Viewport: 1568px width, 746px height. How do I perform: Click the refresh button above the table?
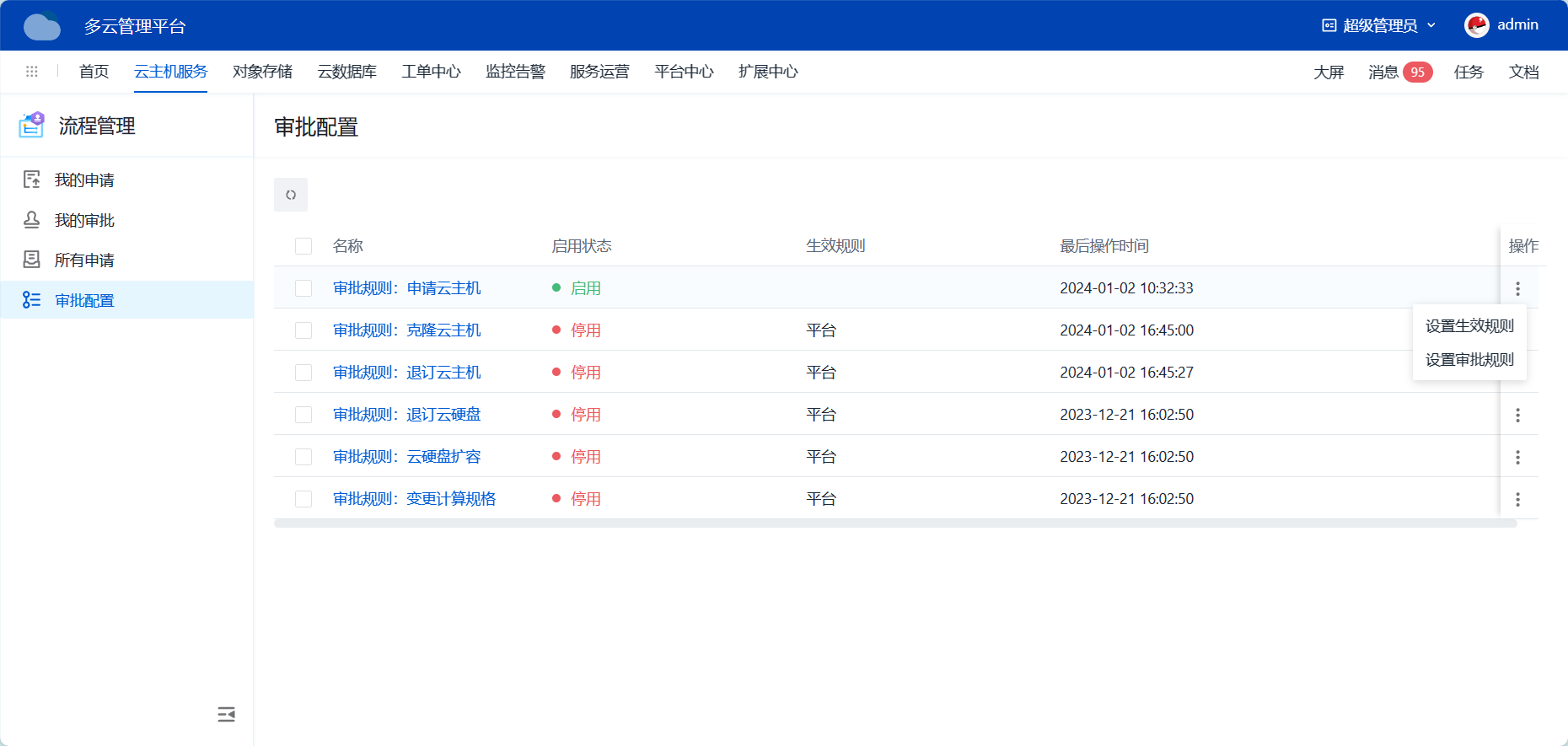point(291,195)
